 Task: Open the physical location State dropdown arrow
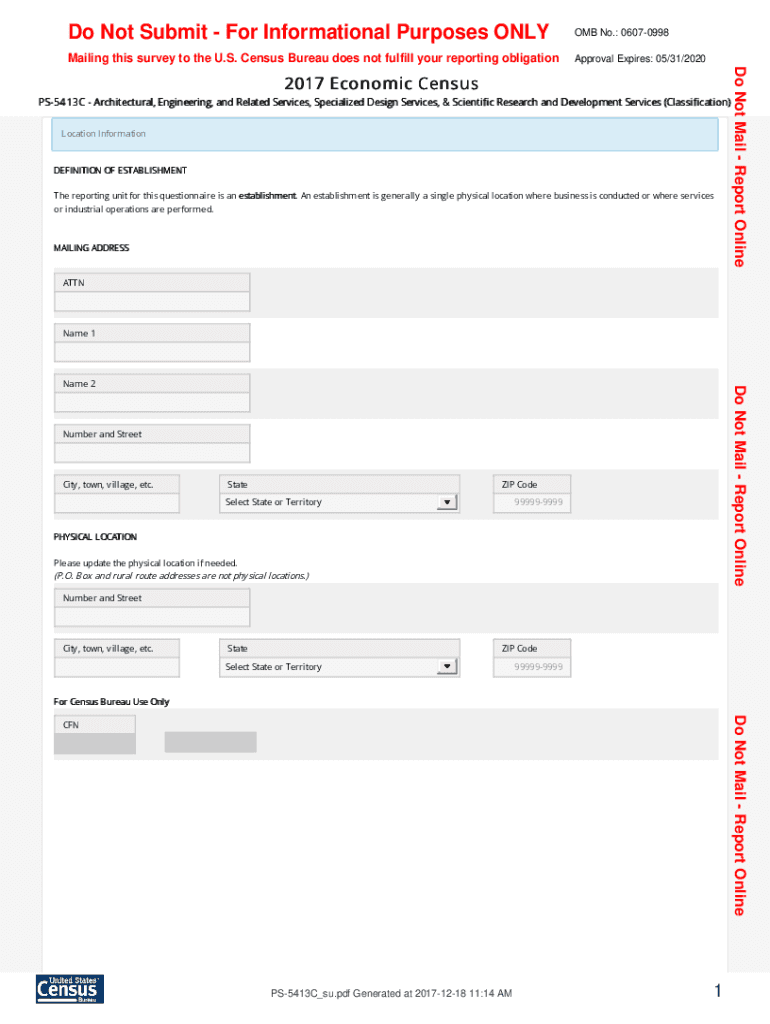pos(446,667)
